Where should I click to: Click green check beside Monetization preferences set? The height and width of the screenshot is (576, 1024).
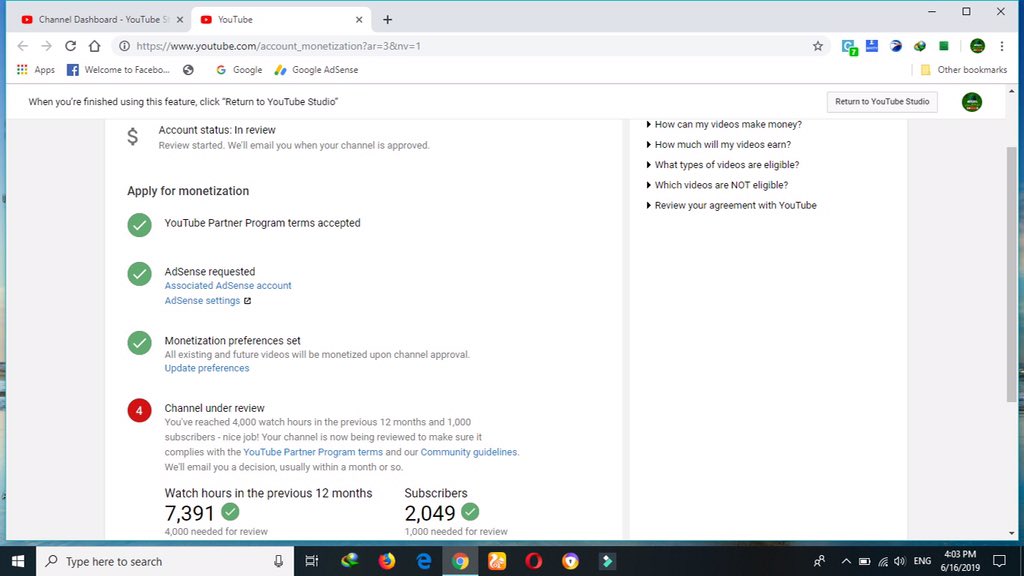tap(139, 343)
